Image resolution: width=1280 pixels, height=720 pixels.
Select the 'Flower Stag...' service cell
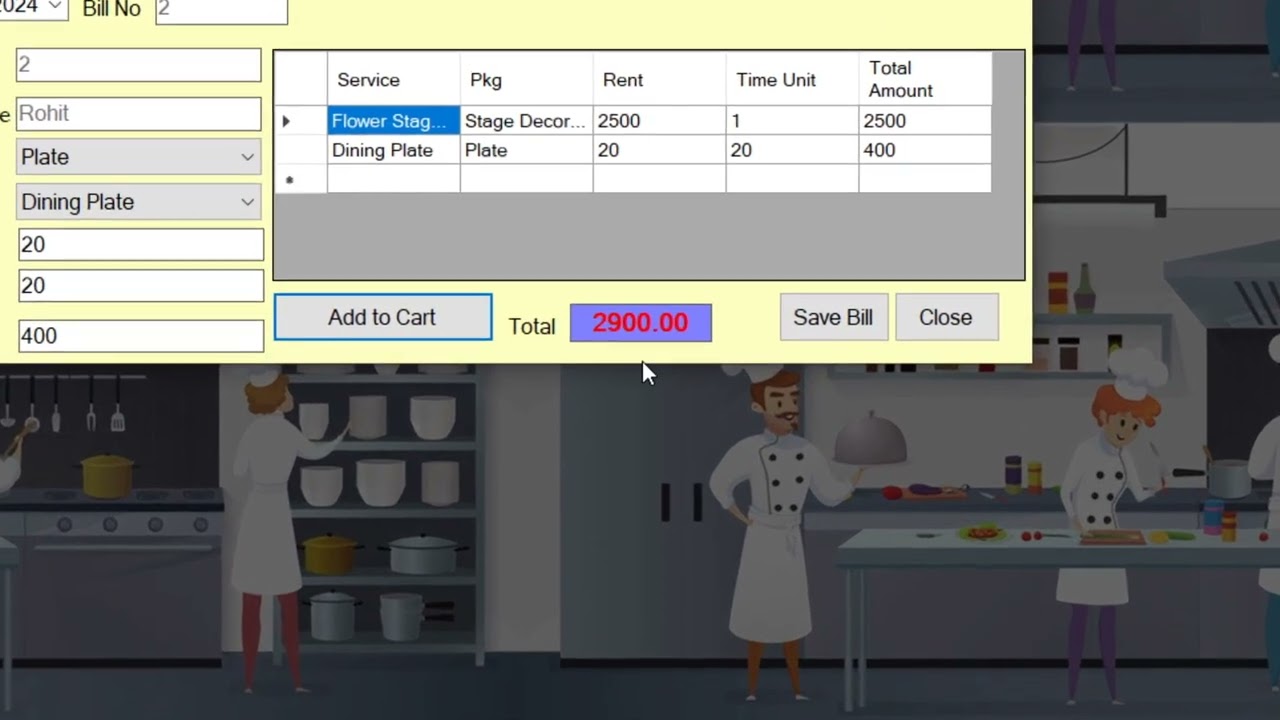[x=394, y=121]
